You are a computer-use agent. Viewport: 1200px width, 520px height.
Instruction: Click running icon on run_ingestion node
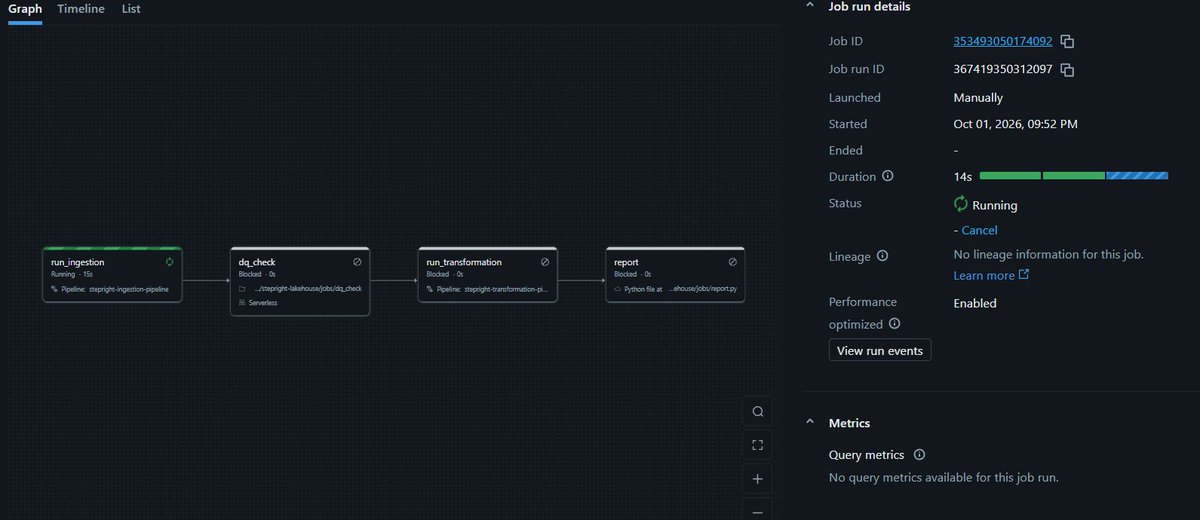pos(169,262)
